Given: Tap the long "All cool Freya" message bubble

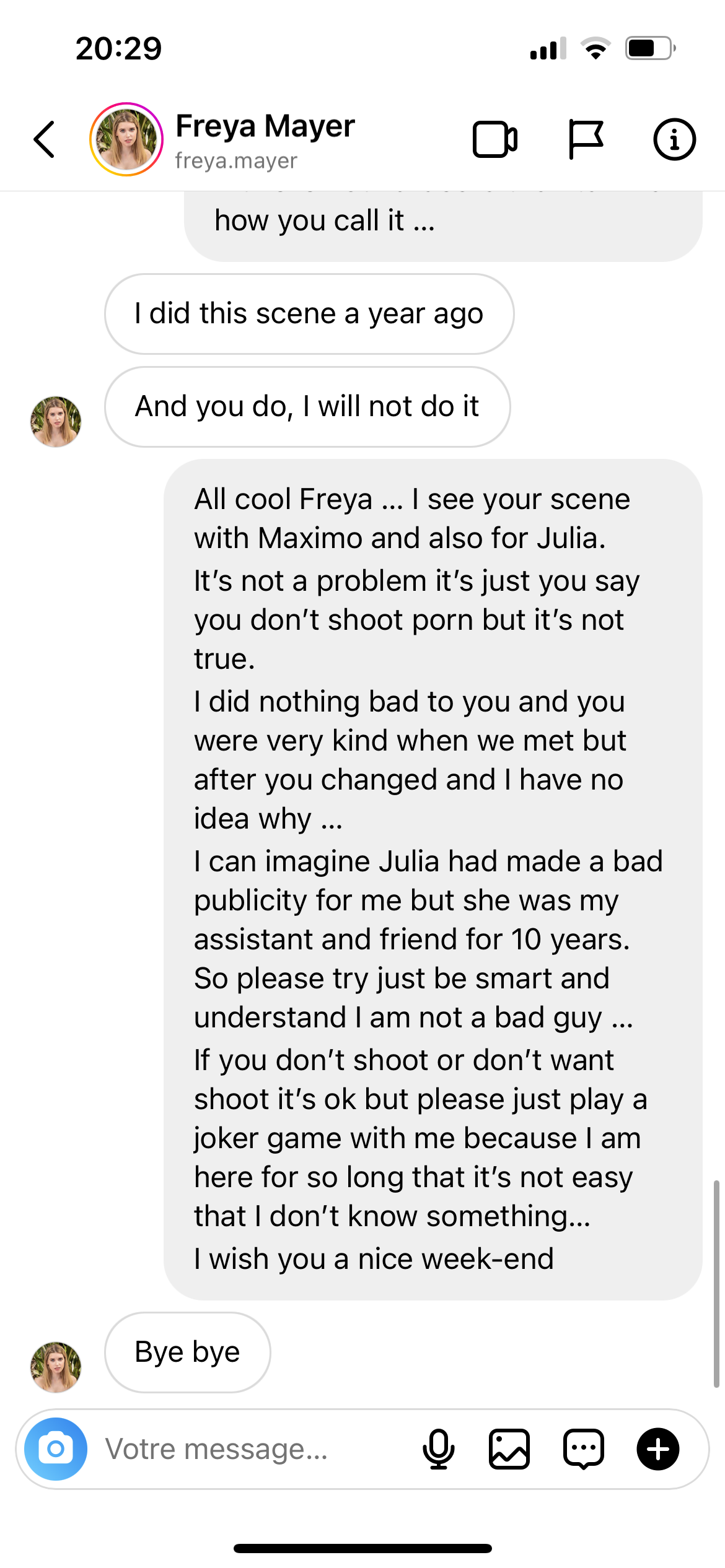Looking at the screenshot, I should click(x=433, y=879).
